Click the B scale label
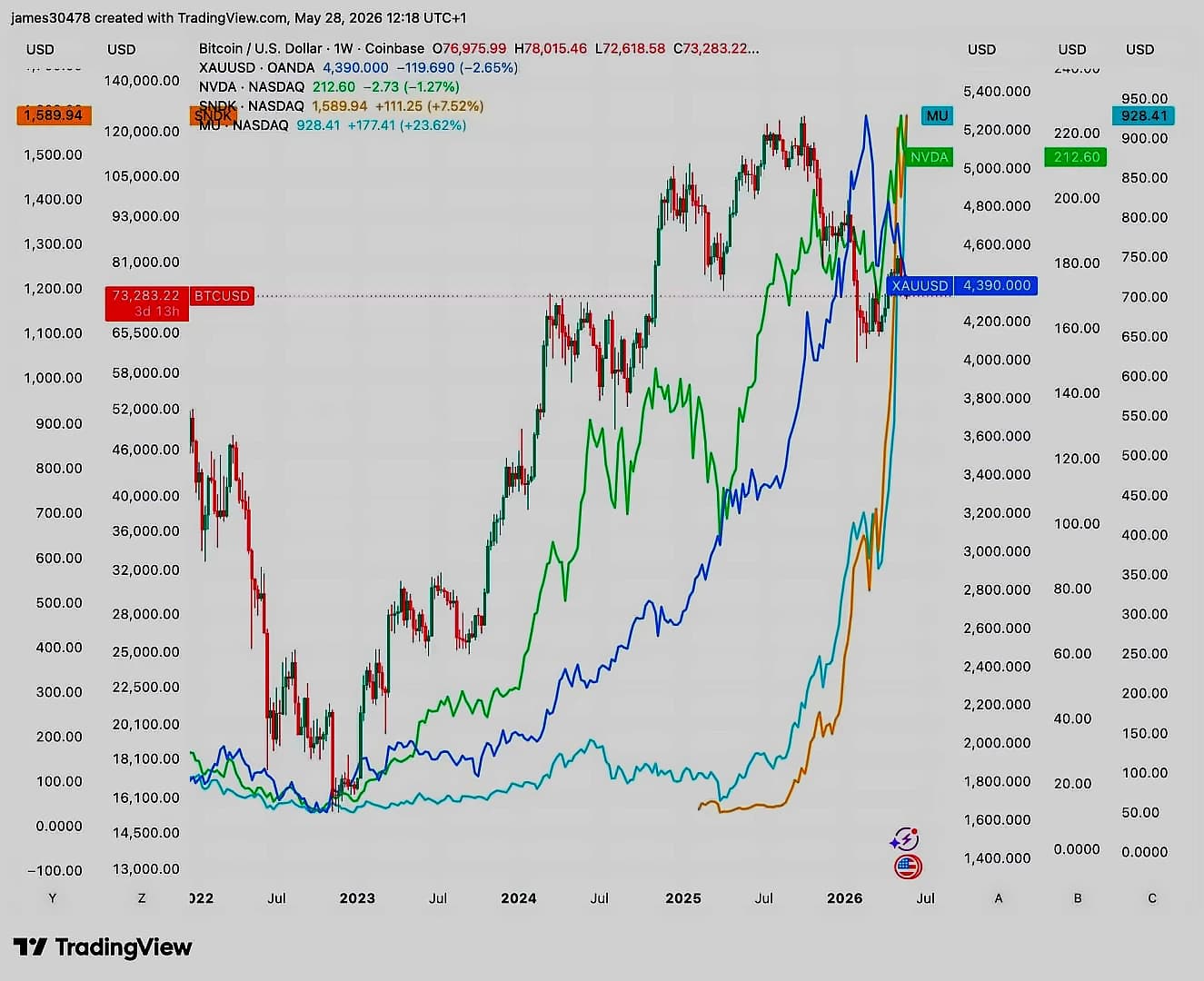 (1078, 898)
